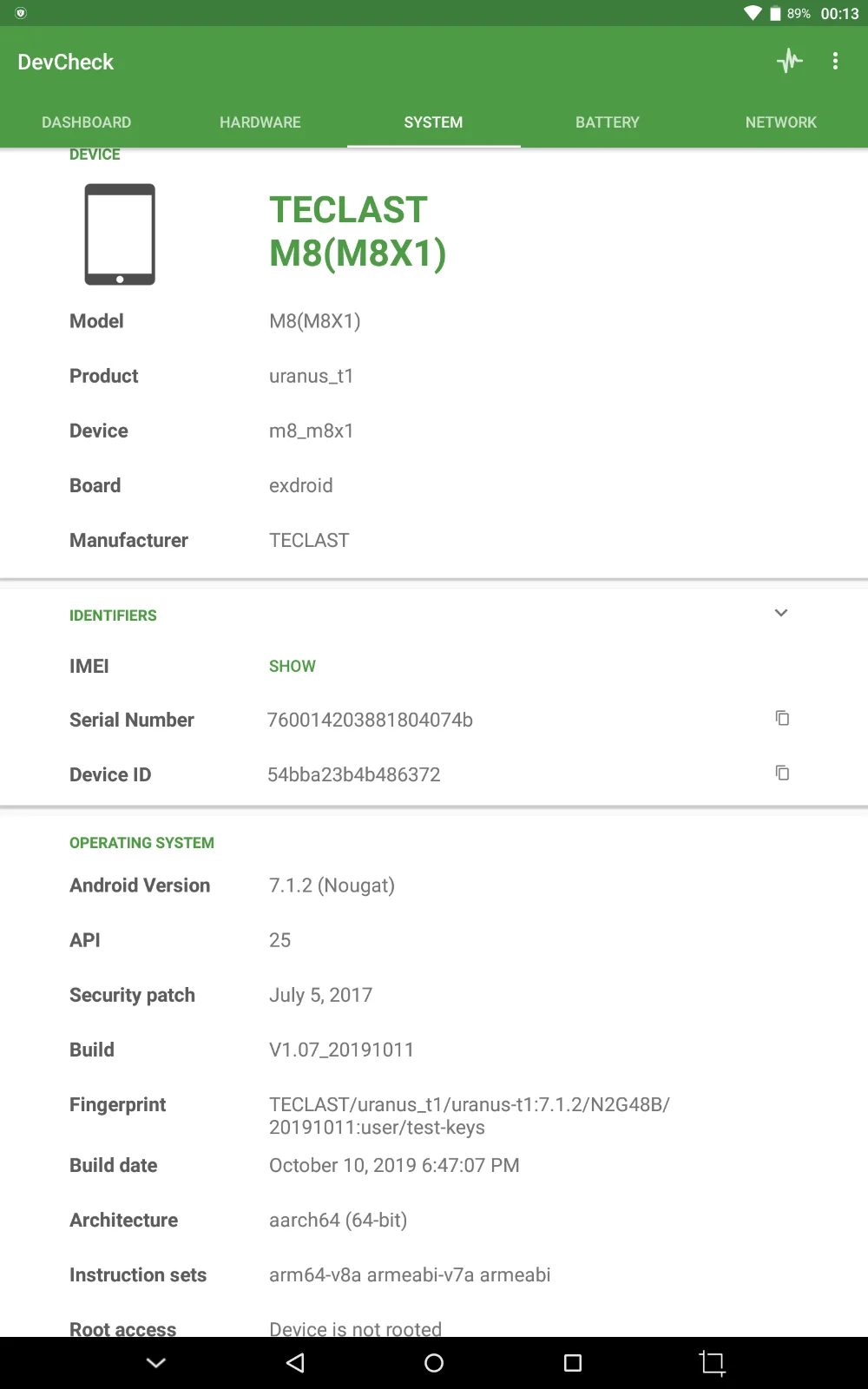Tap the Fingerprint value text
Image resolution: width=868 pixels, height=1389 pixels.
470,1116
